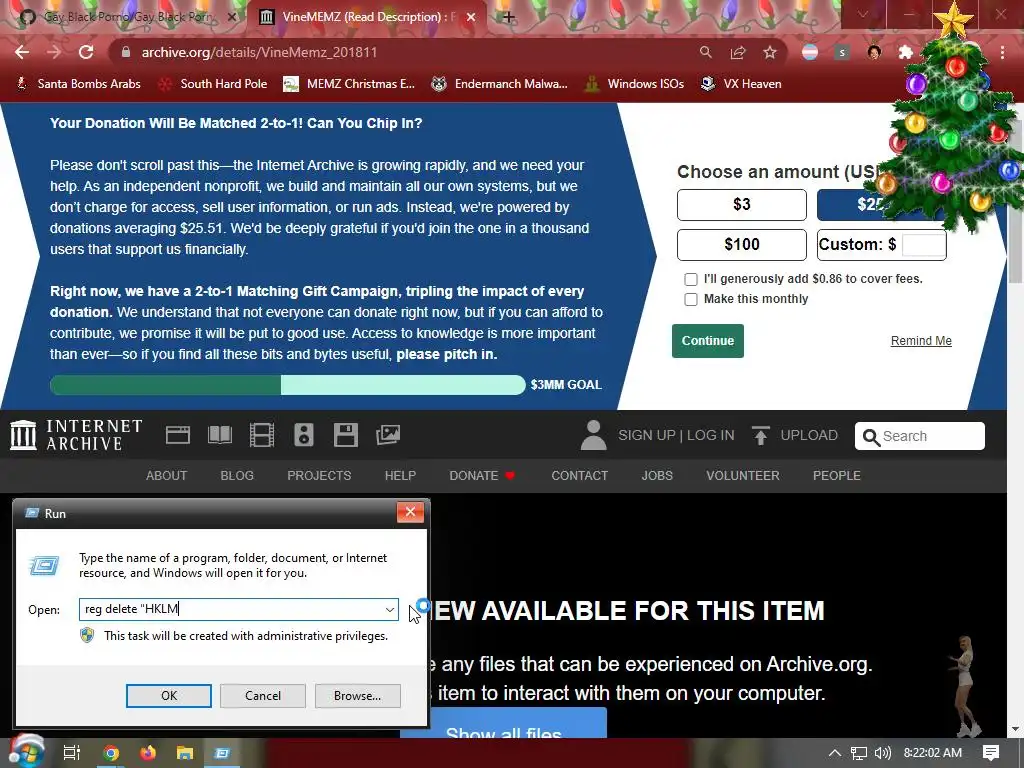Select the $3 donation amount
The image size is (1024, 768).
742,205
